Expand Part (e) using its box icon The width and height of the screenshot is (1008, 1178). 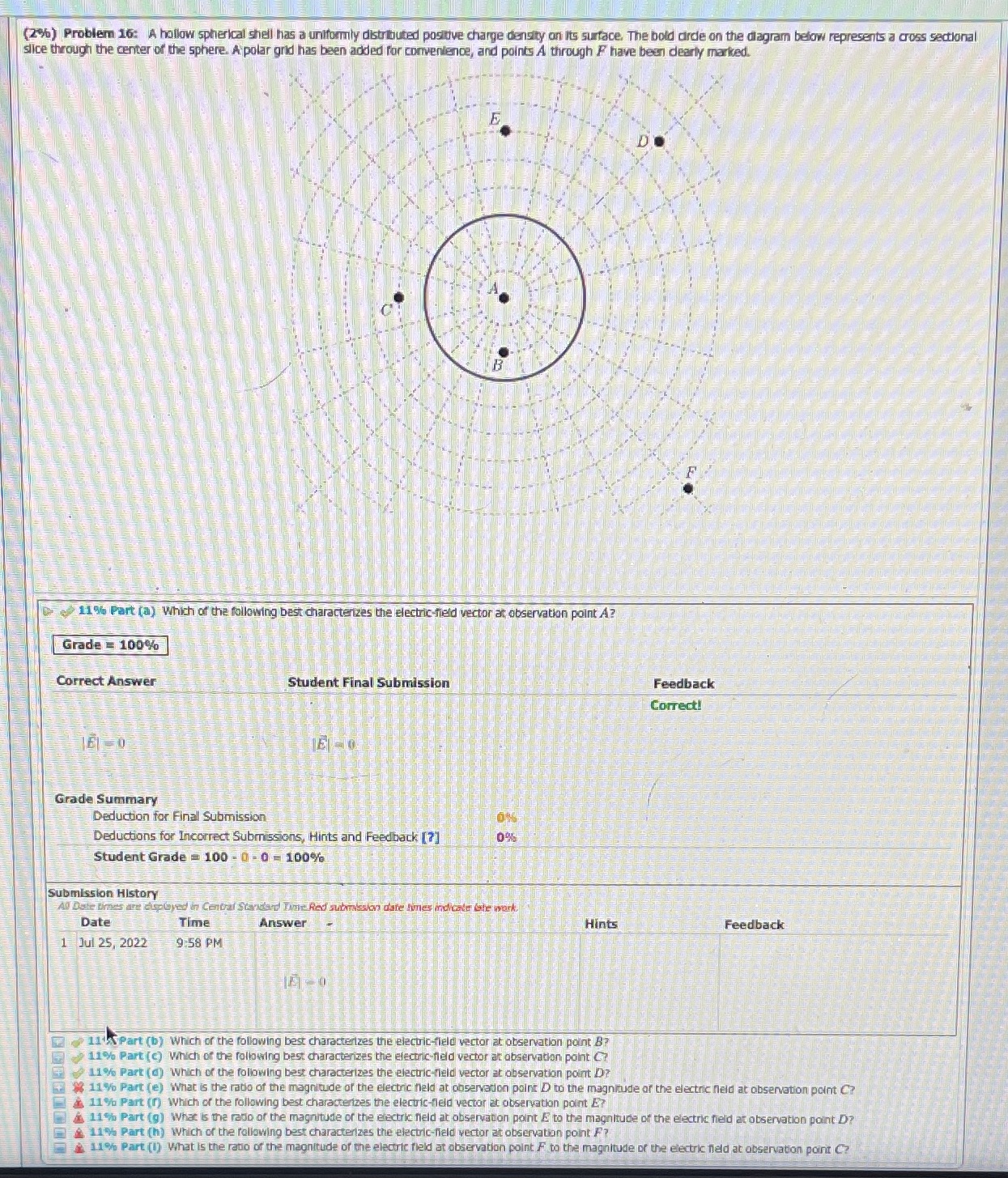[59, 1088]
